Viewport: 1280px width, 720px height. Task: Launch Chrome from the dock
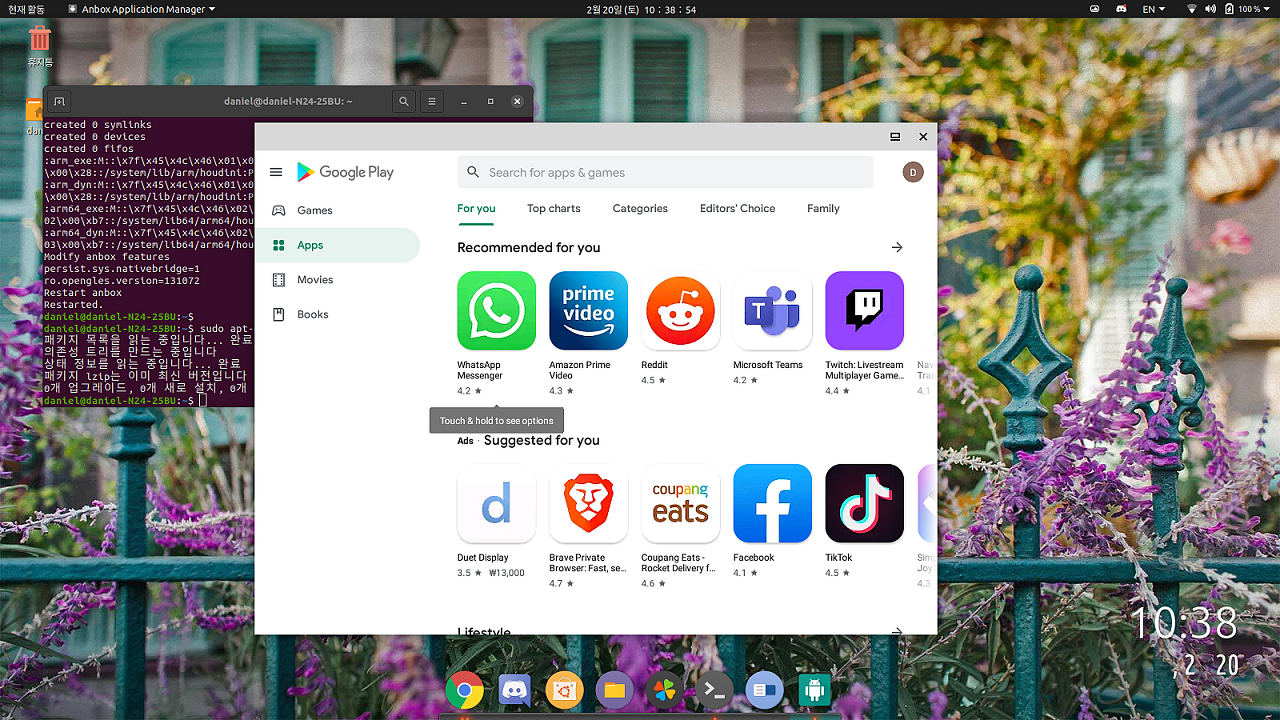[465, 690]
